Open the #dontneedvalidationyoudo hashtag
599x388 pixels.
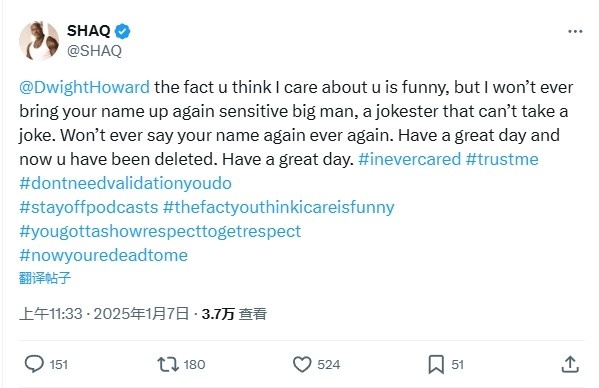click(125, 183)
